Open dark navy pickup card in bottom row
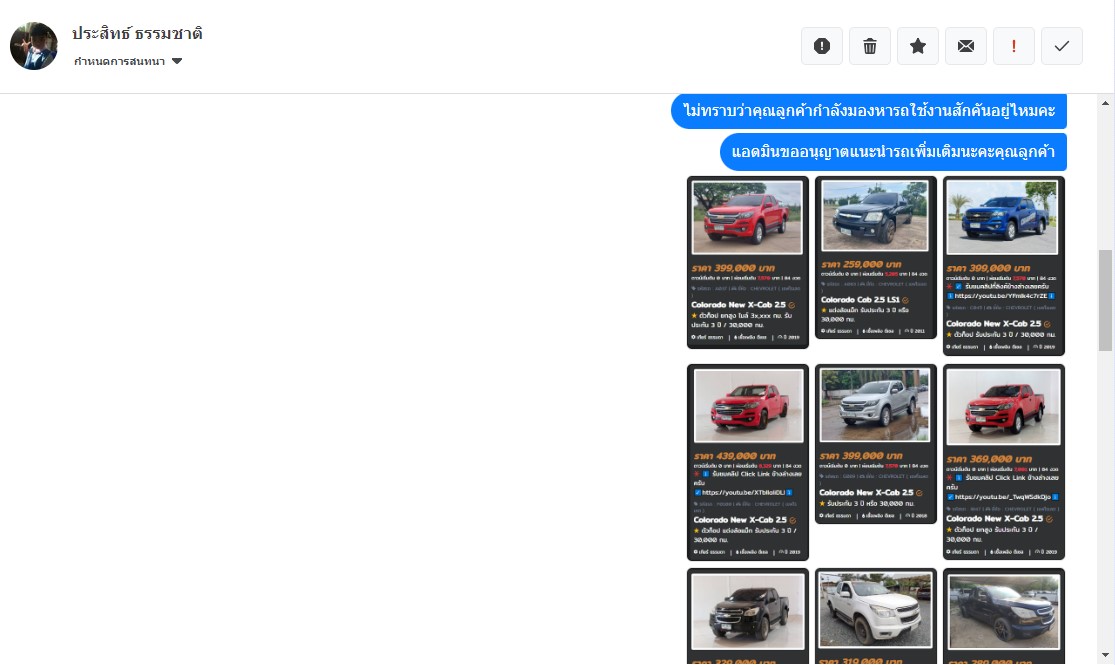Image resolution: width=1115 pixels, height=665 pixels. (1003, 616)
